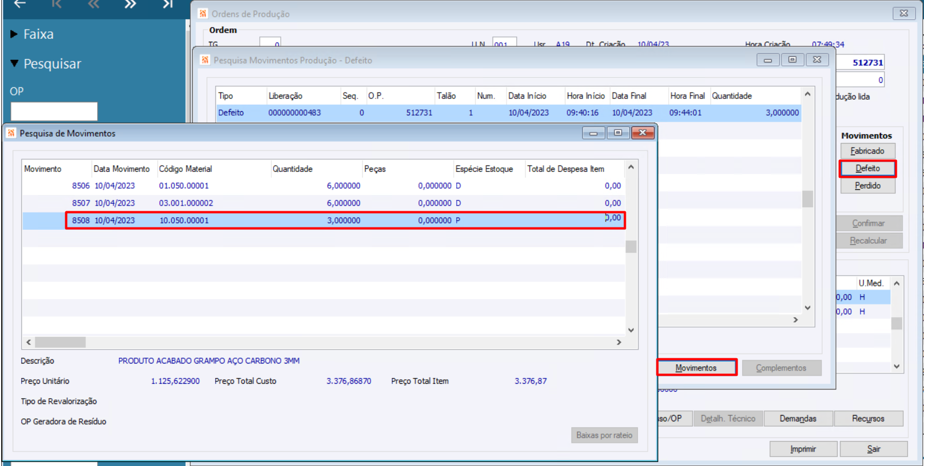Jump to last record navigation icon
Screen dimensions: 925x469
tap(167, 4)
